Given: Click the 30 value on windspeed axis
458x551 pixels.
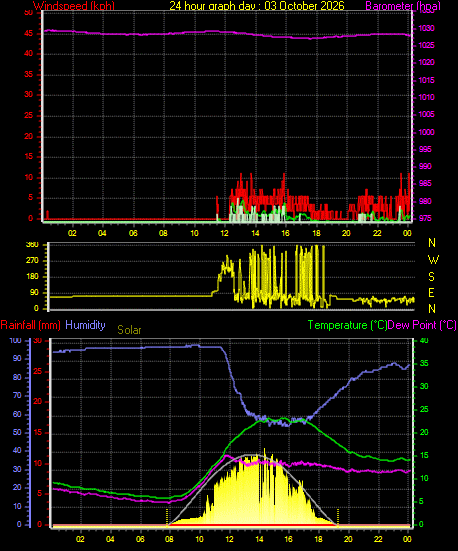Looking at the screenshot, I should (28, 95).
